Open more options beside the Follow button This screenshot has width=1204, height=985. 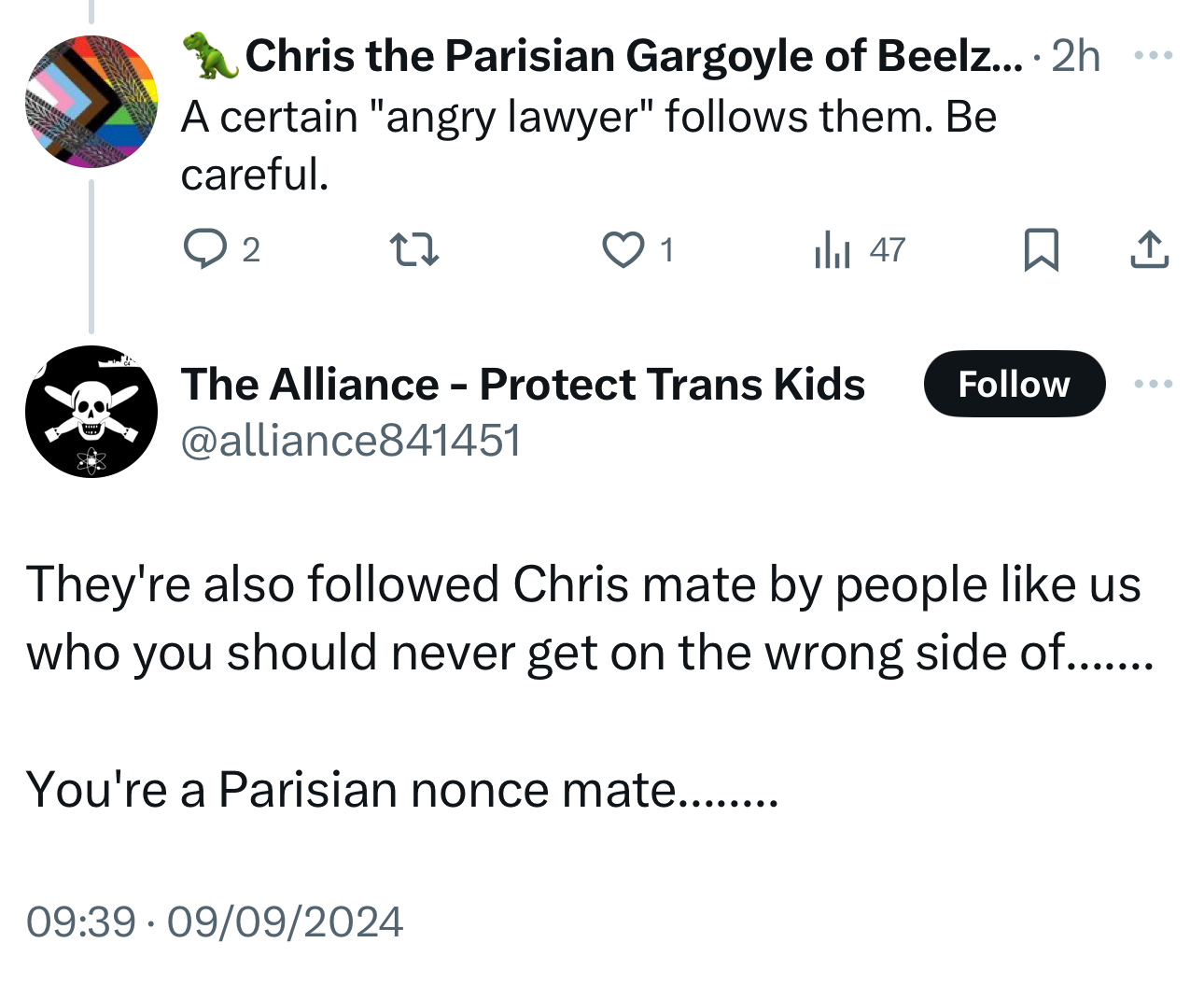[1153, 384]
